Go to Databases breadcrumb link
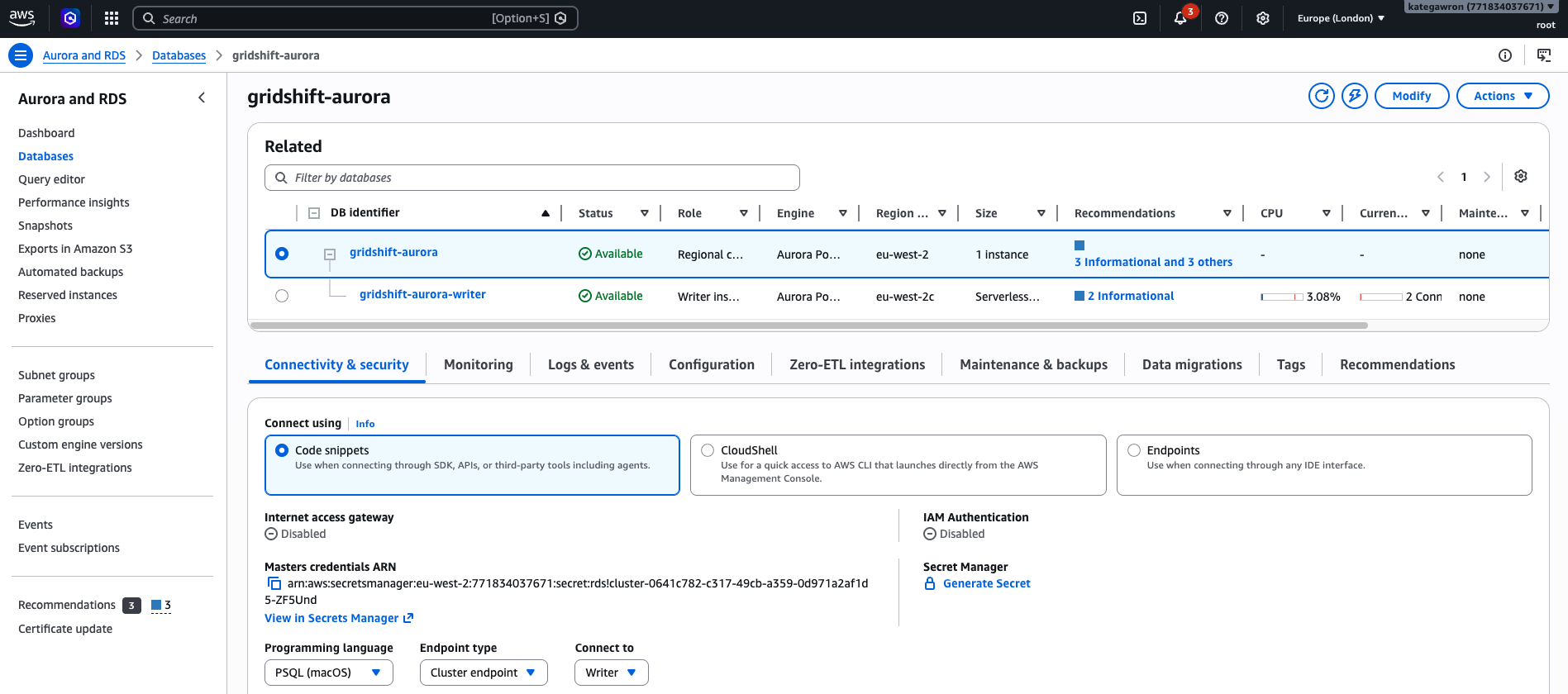This screenshot has width=1568, height=694. (x=179, y=55)
